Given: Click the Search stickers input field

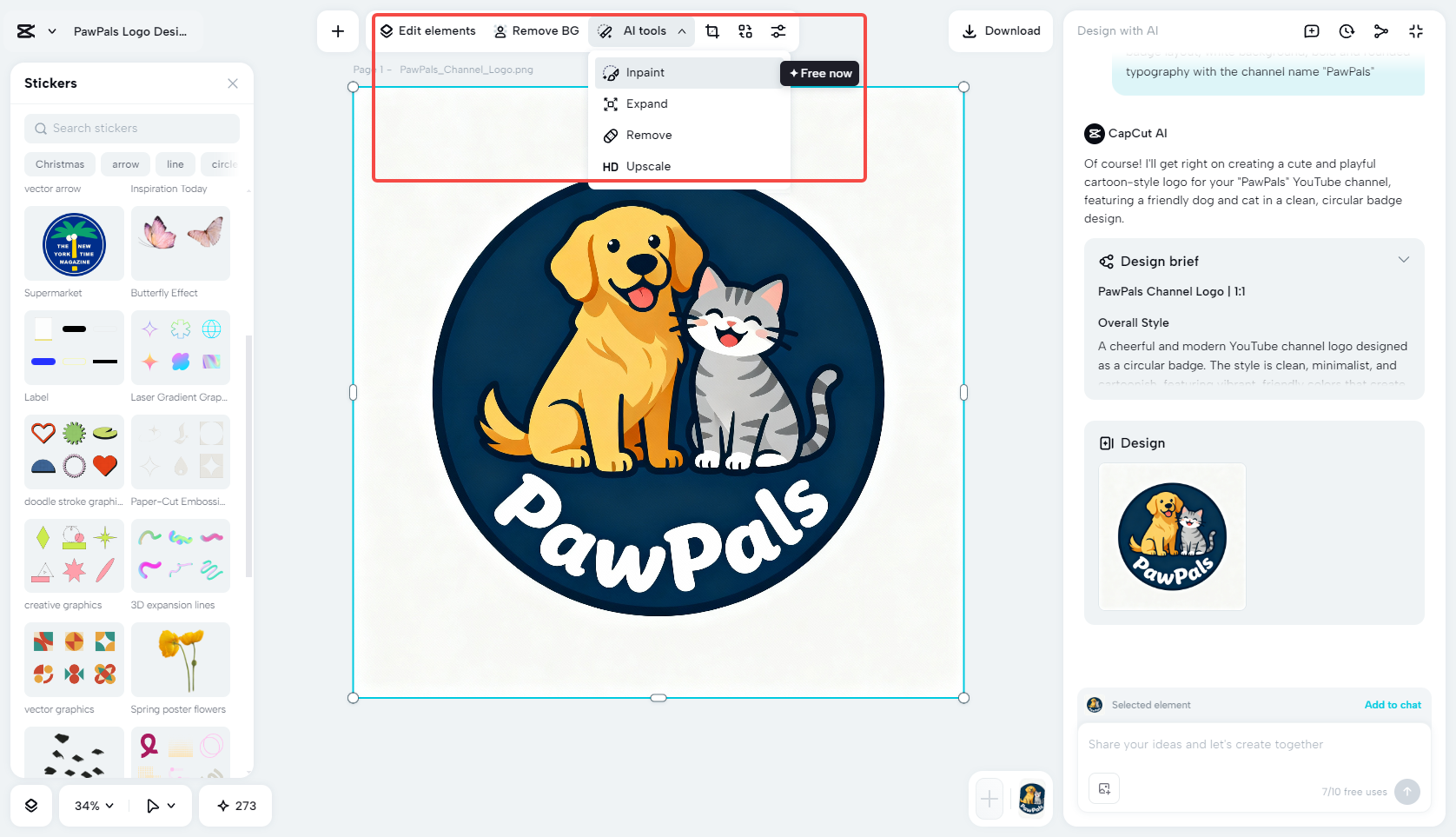Looking at the screenshot, I should tap(131, 128).
